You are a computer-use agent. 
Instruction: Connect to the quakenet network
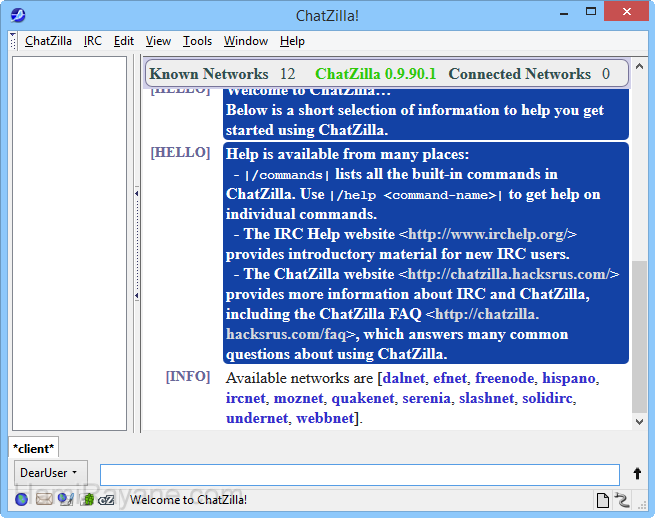(363, 398)
